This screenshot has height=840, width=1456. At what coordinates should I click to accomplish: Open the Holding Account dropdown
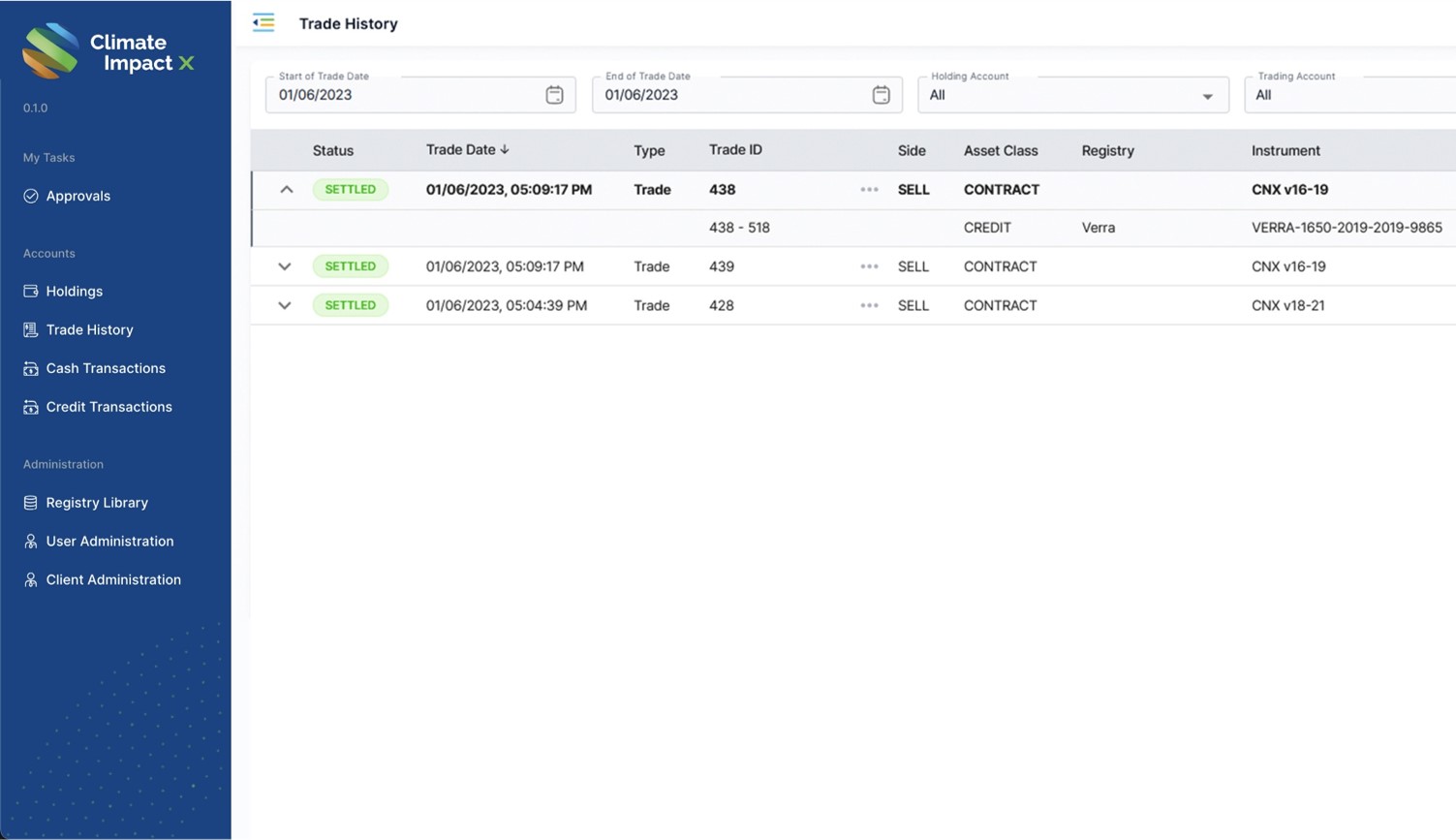[x=1073, y=95]
